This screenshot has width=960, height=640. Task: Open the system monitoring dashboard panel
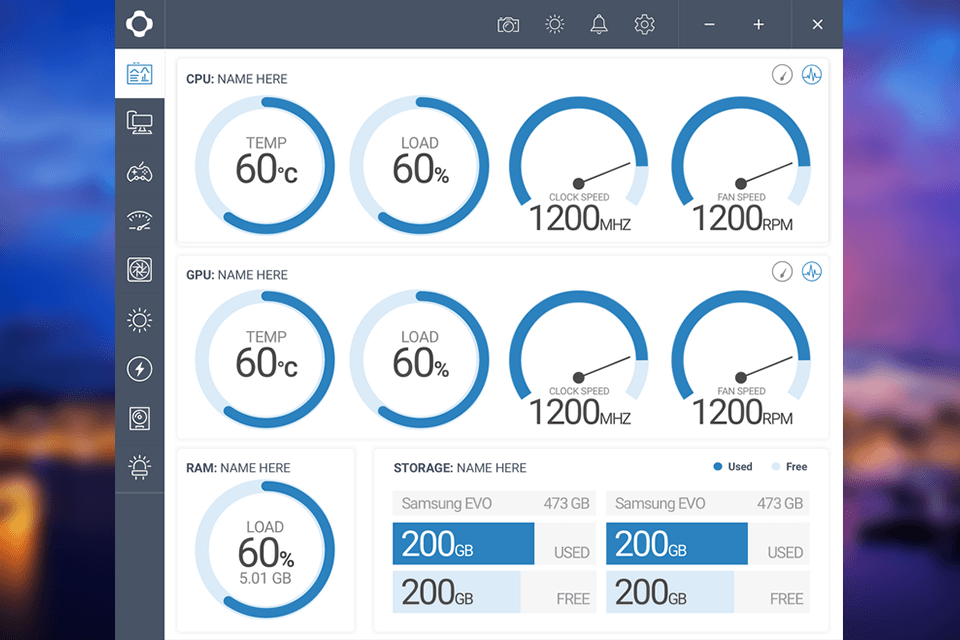[140, 72]
